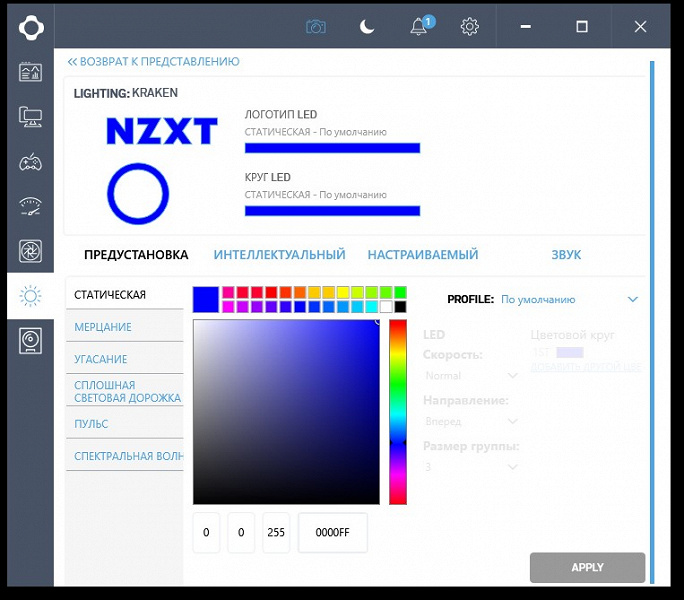Open the dashboard monitoring sidebar icon

(31, 72)
